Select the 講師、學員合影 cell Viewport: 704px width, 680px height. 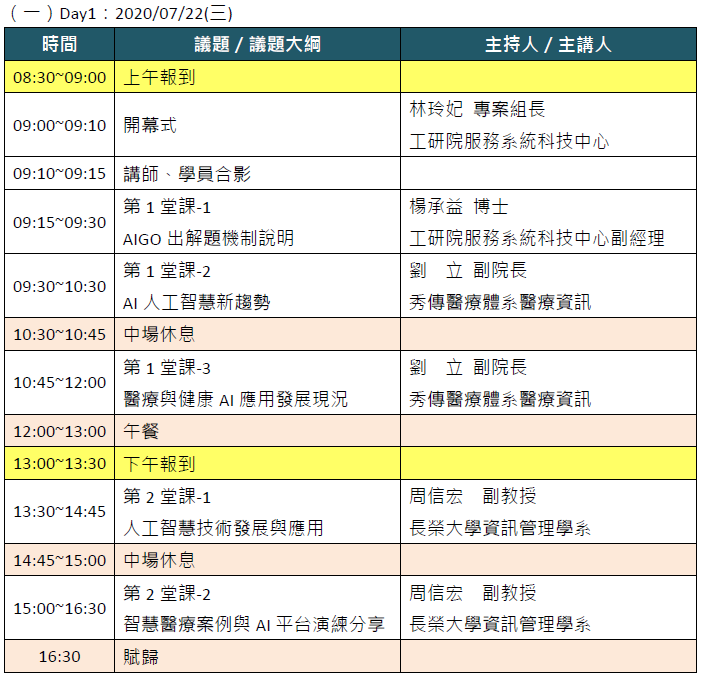click(x=187, y=174)
